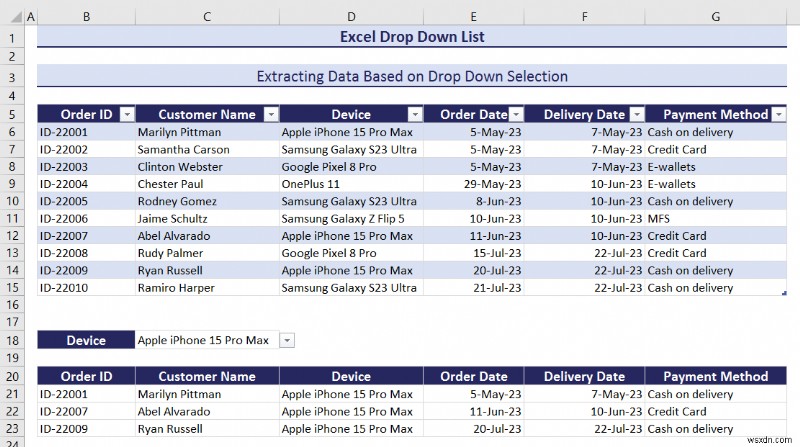This screenshot has height=447, width=800.
Task: Click the 'Extracting Data Based on Drop Down Selection' cell
Action: click(x=412, y=77)
